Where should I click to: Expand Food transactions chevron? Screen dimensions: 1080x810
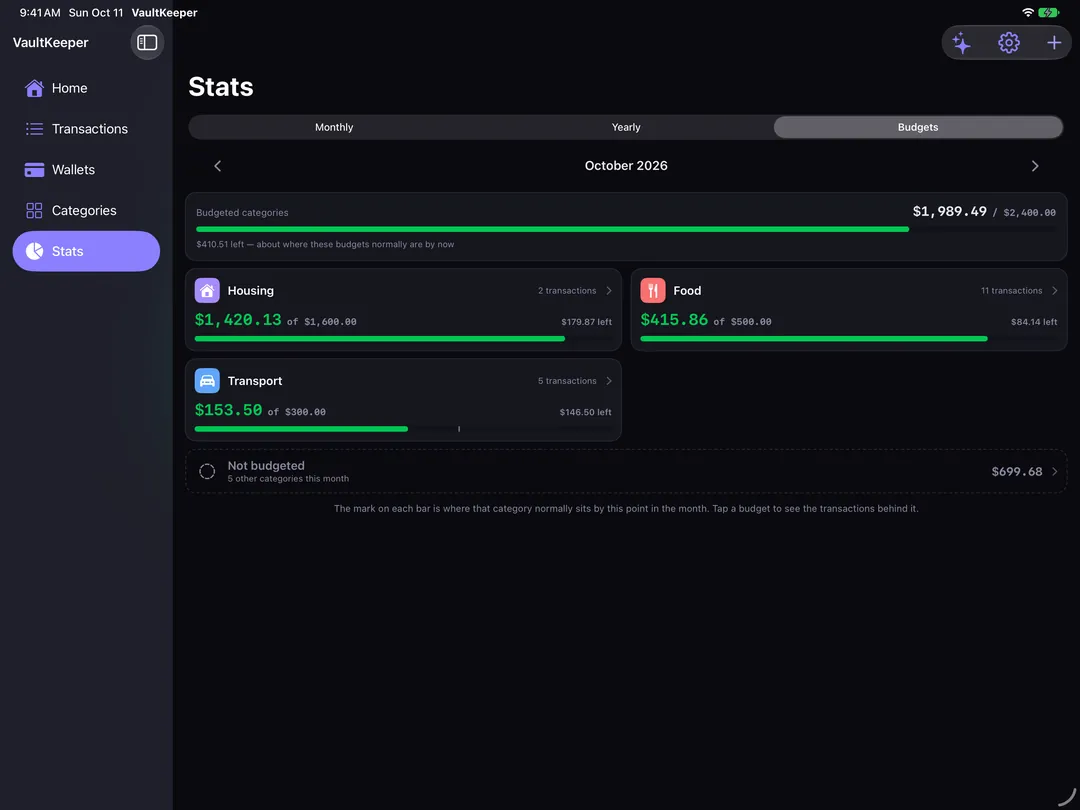pyautogui.click(x=1055, y=291)
